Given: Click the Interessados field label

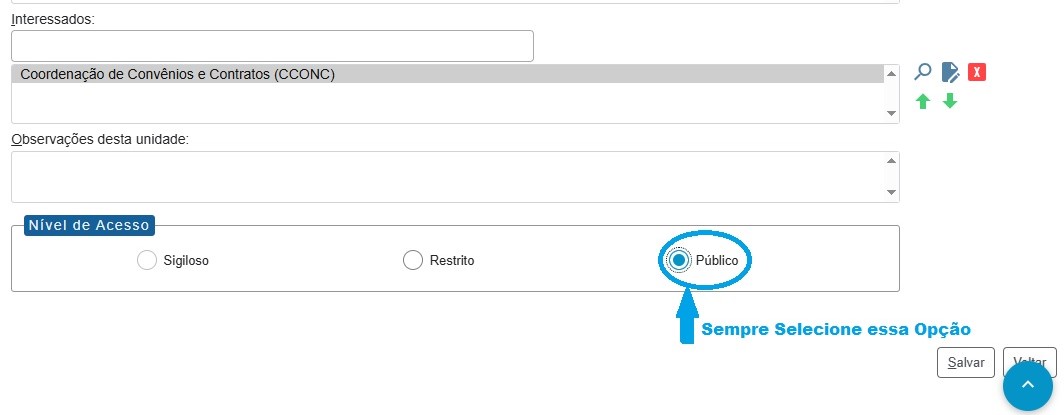Looking at the screenshot, I should pyautogui.click(x=53, y=19).
